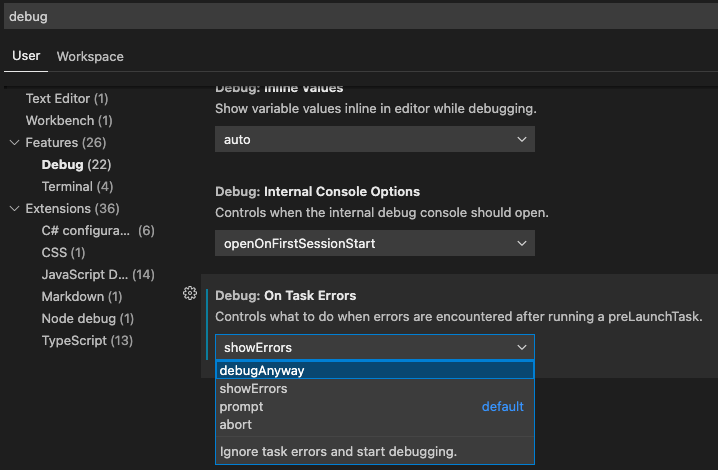Open the Inline Values auto dropdown
The image size is (718, 470).
tap(375, 139)
